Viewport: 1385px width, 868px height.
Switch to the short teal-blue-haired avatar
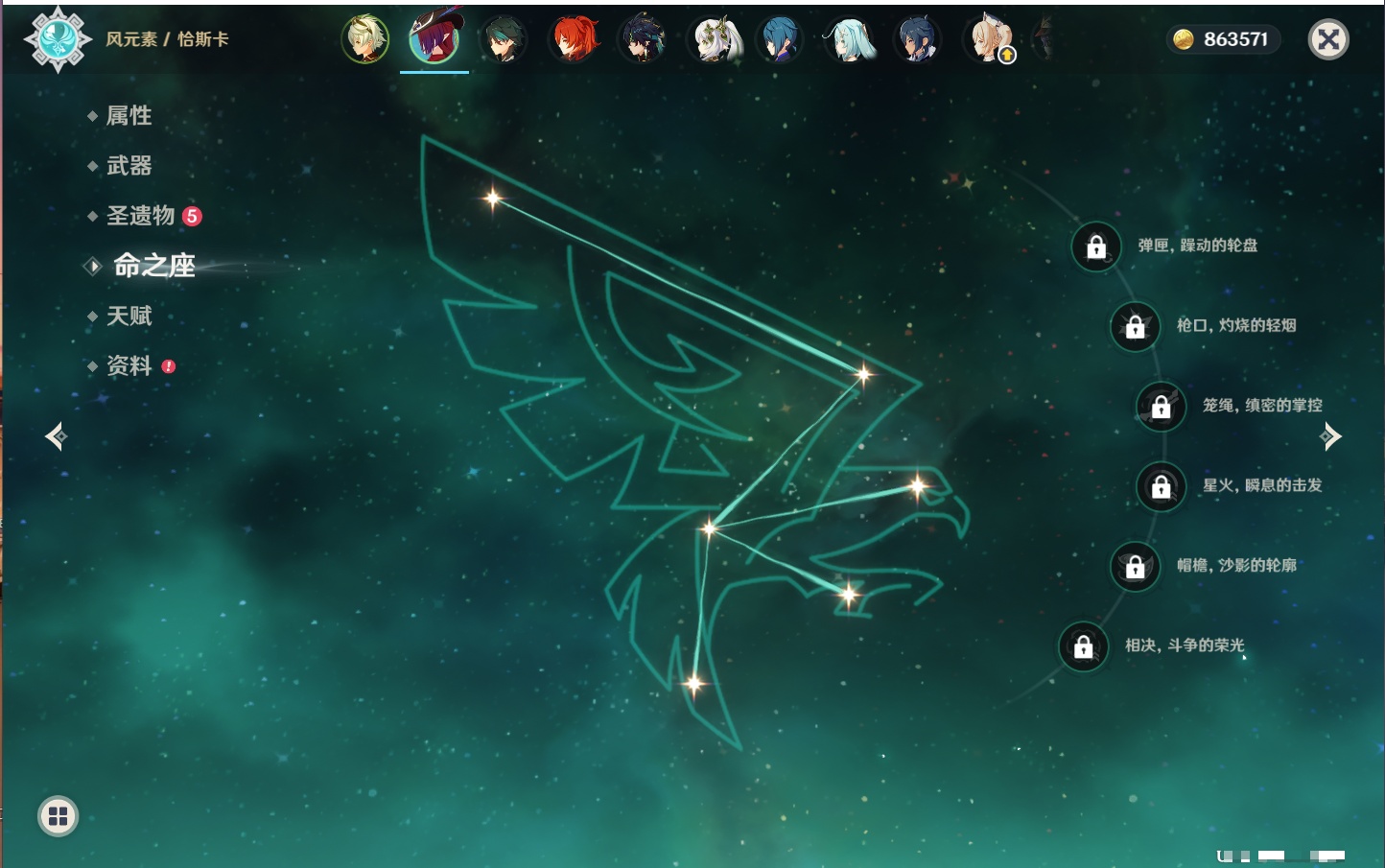pos(780,39)
